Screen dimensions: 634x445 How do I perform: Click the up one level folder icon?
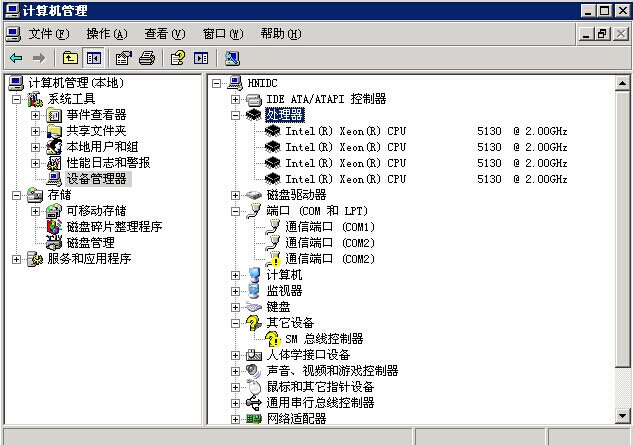coord(70,58)
